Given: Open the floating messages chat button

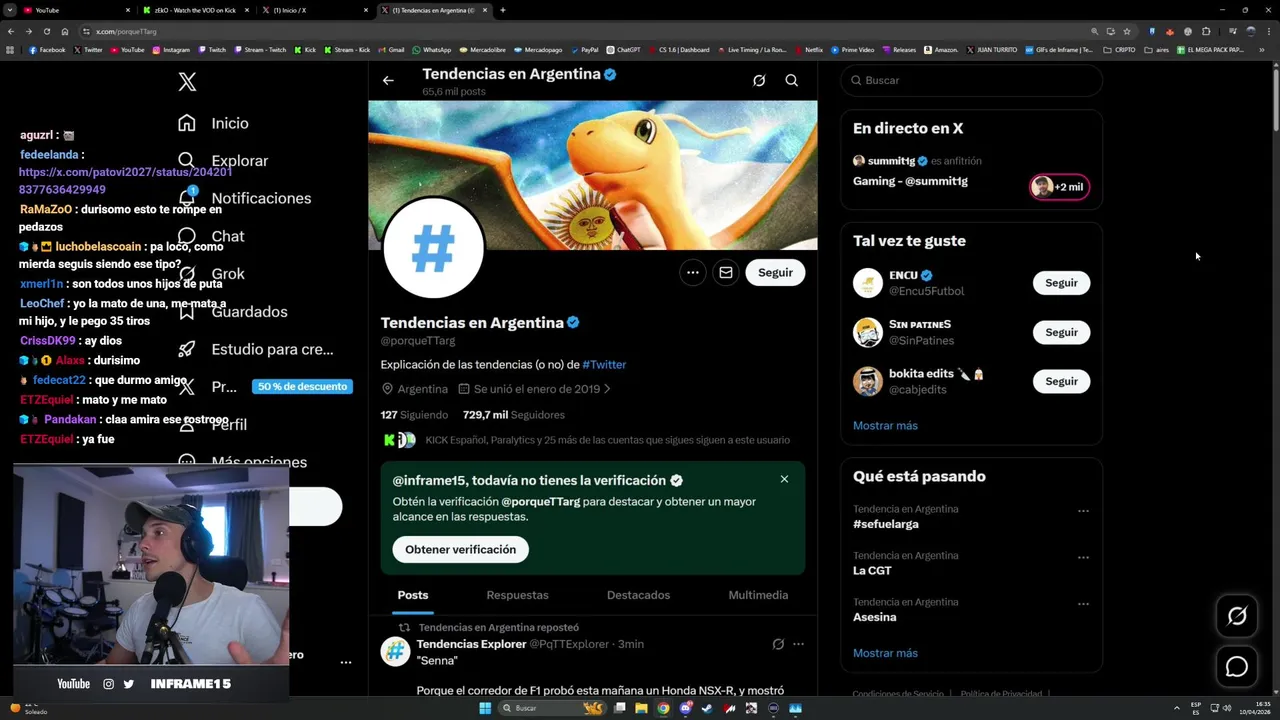Looking at the screenshot, I should 1237,666.
